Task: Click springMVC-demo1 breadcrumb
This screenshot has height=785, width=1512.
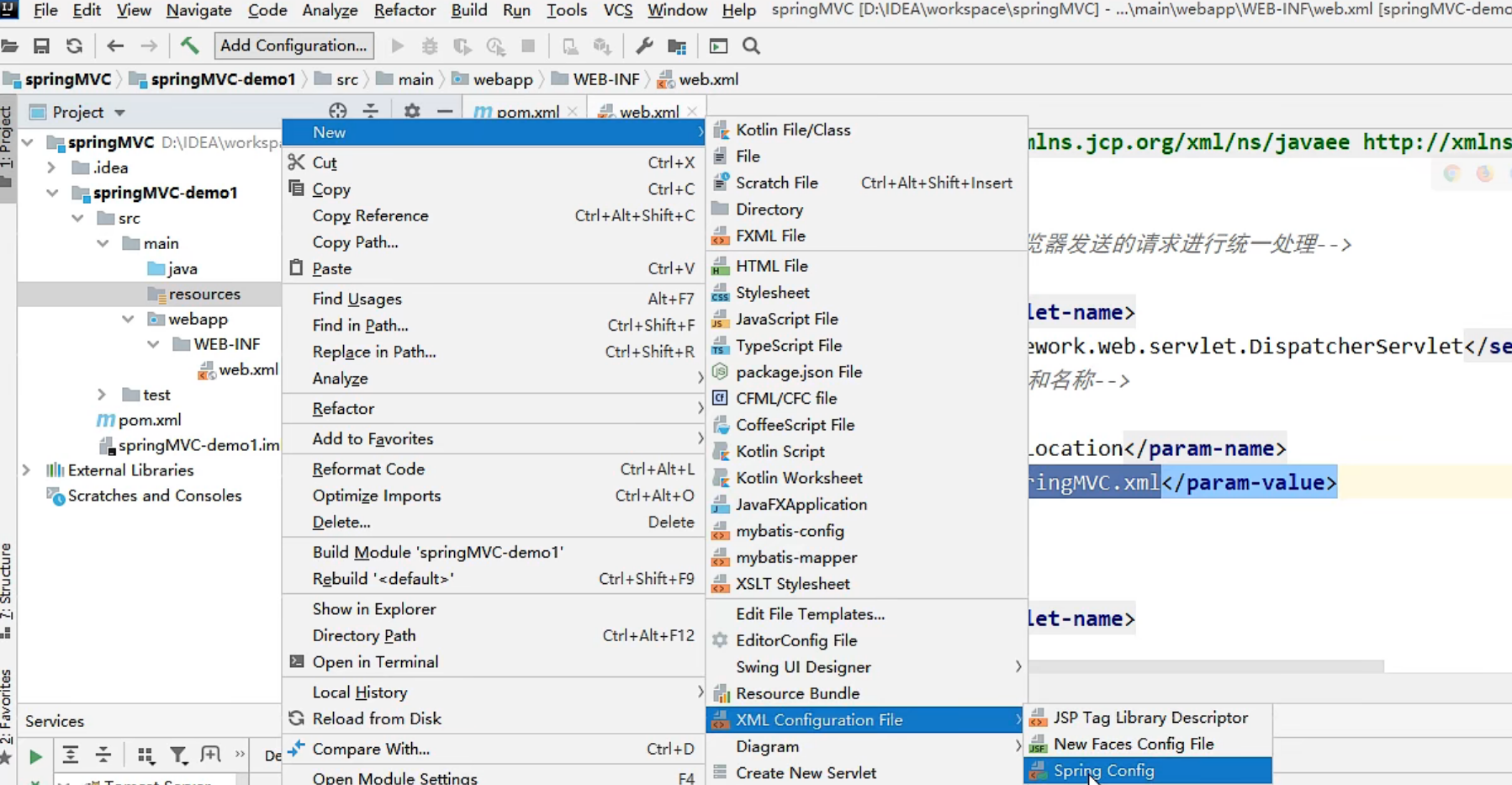Action: tap(213, 79)
